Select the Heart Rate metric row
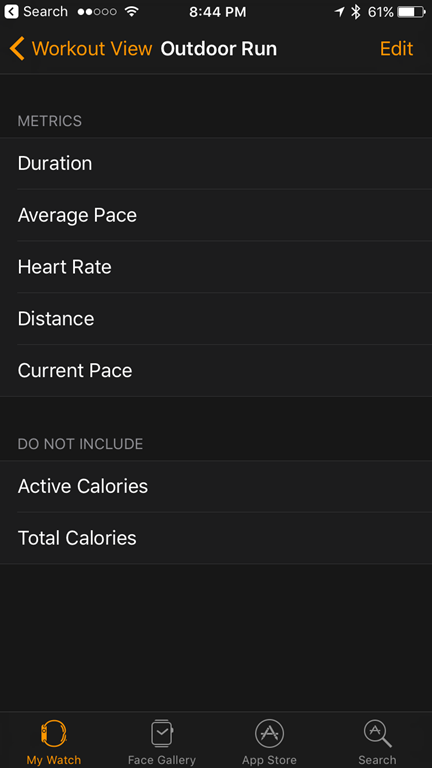This screenshot has height=768, width=432. click(216, 267)
